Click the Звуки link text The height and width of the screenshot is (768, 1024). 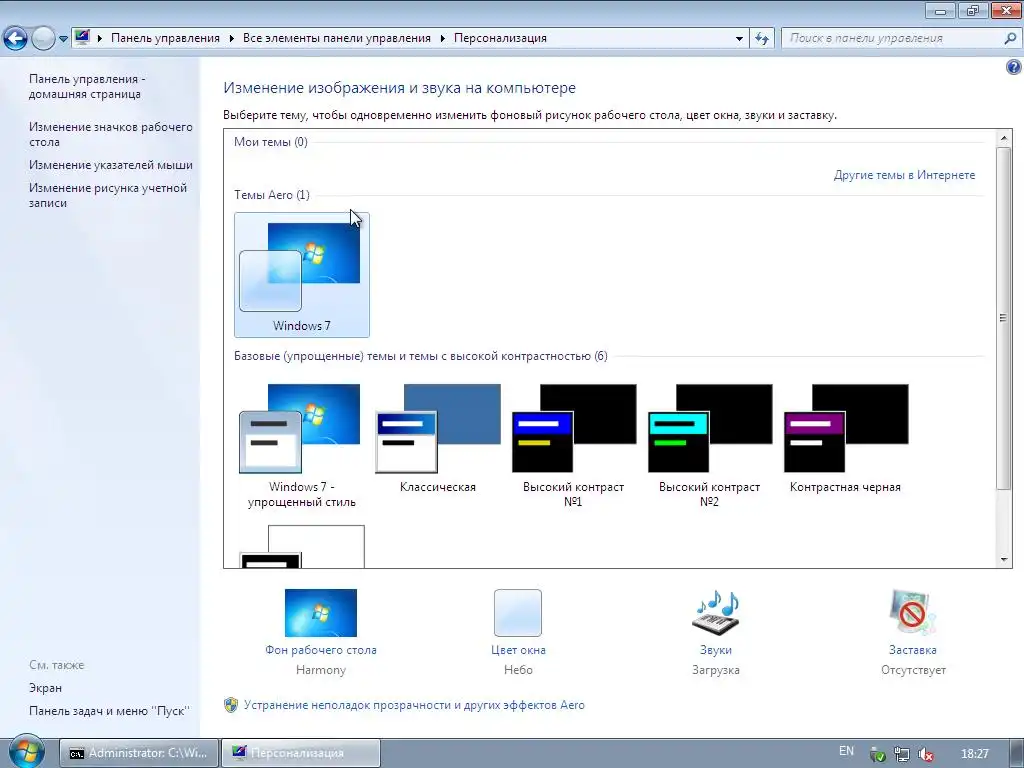(716, 650)
